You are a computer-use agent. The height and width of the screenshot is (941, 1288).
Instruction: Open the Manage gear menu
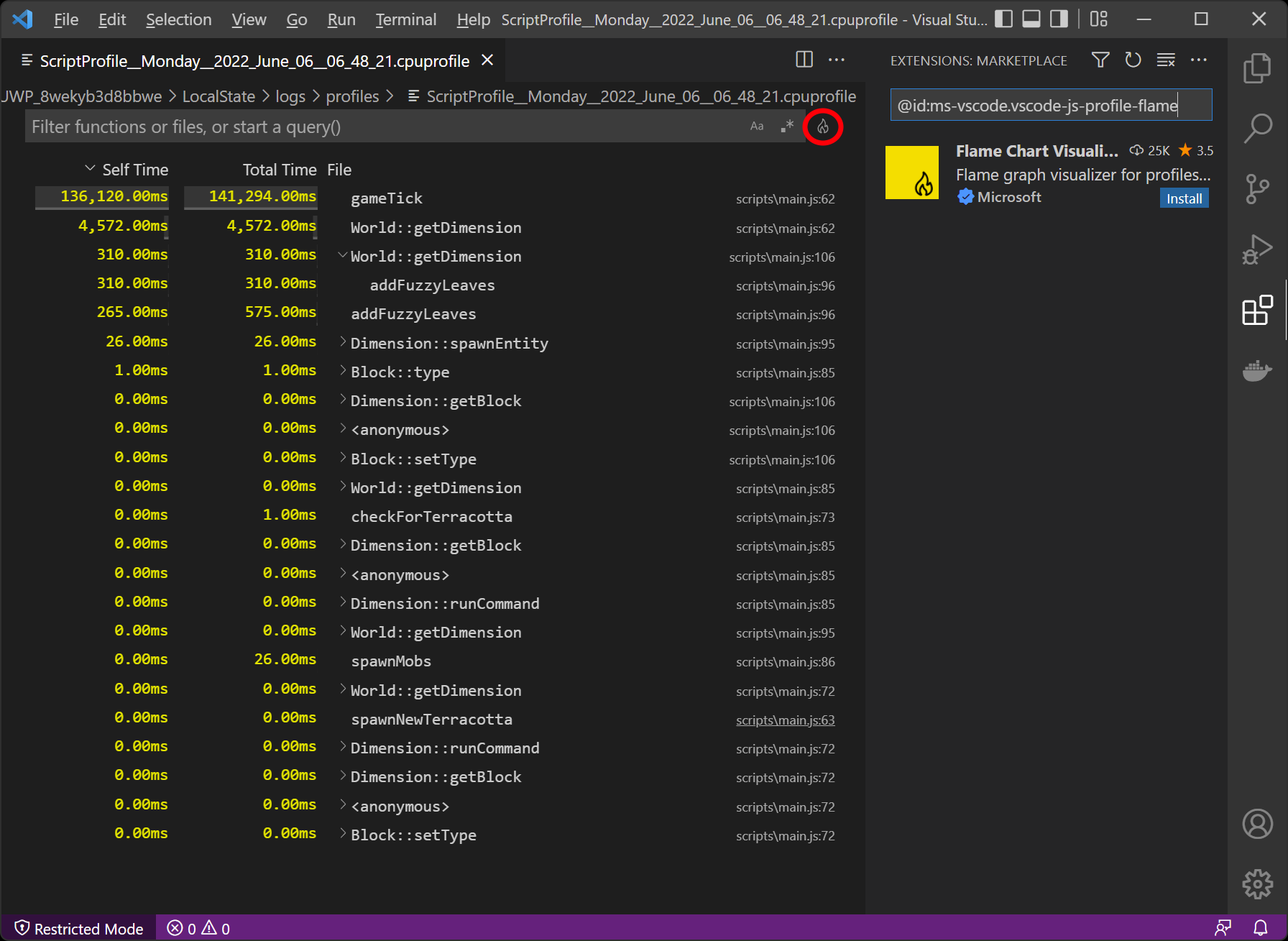tap(1257, 884)
